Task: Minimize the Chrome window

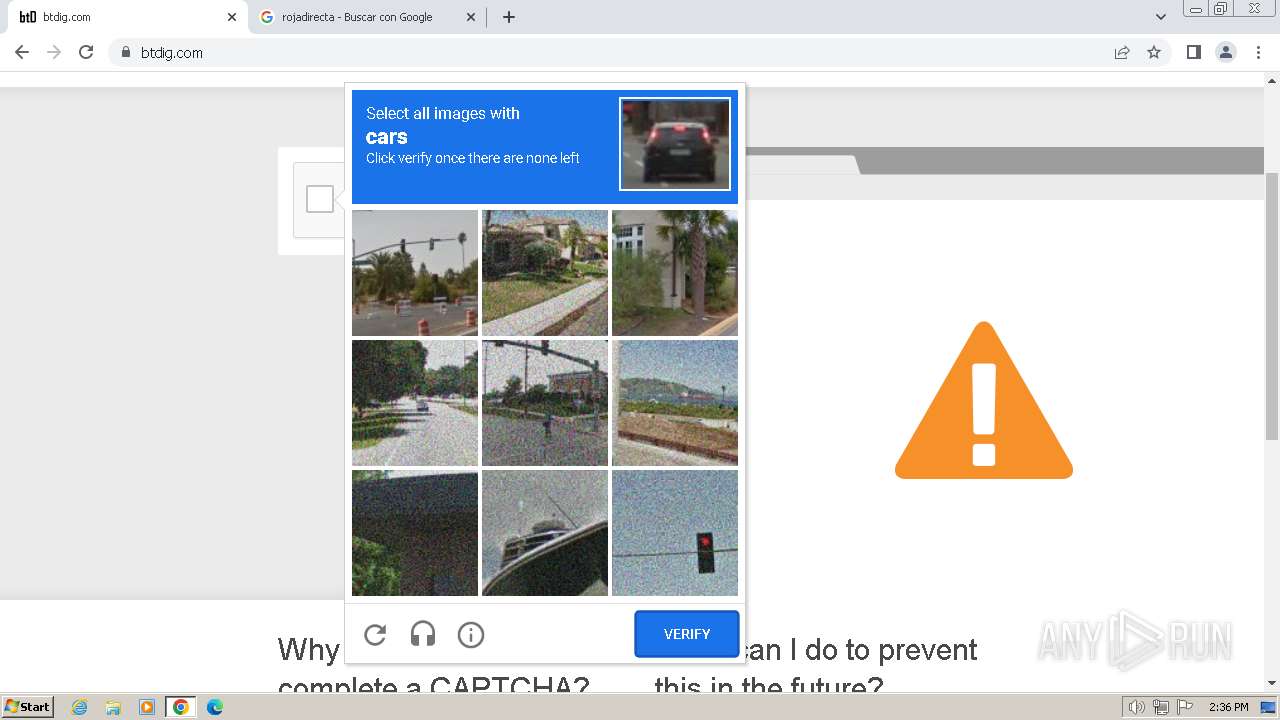Action: (1195, 9)
